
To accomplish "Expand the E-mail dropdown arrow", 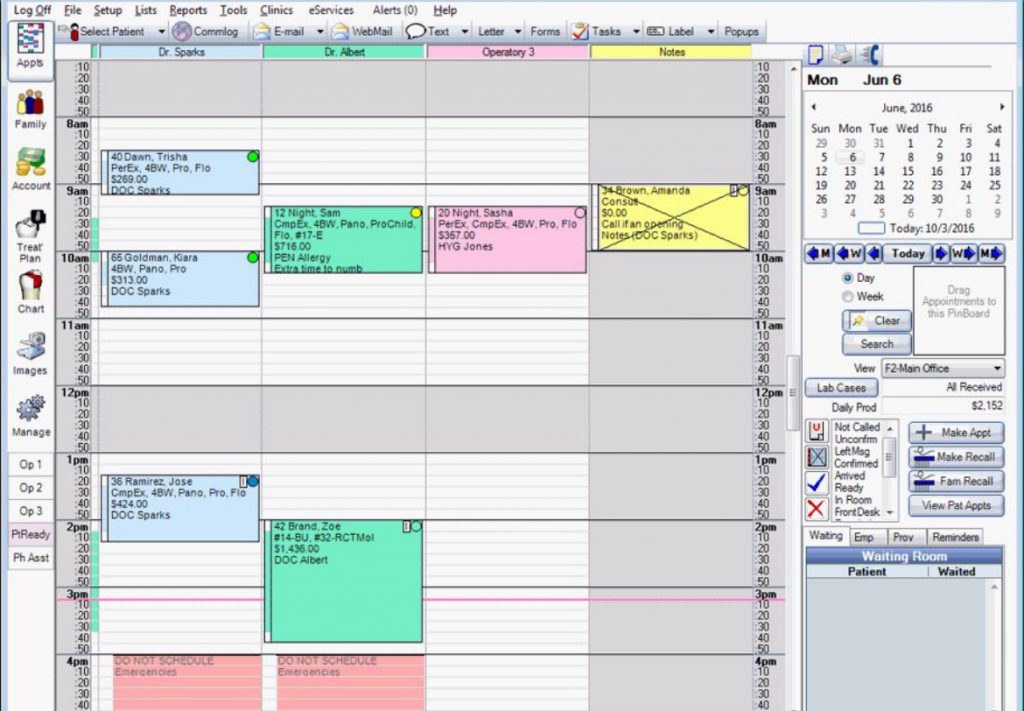I will coord(320,31).
